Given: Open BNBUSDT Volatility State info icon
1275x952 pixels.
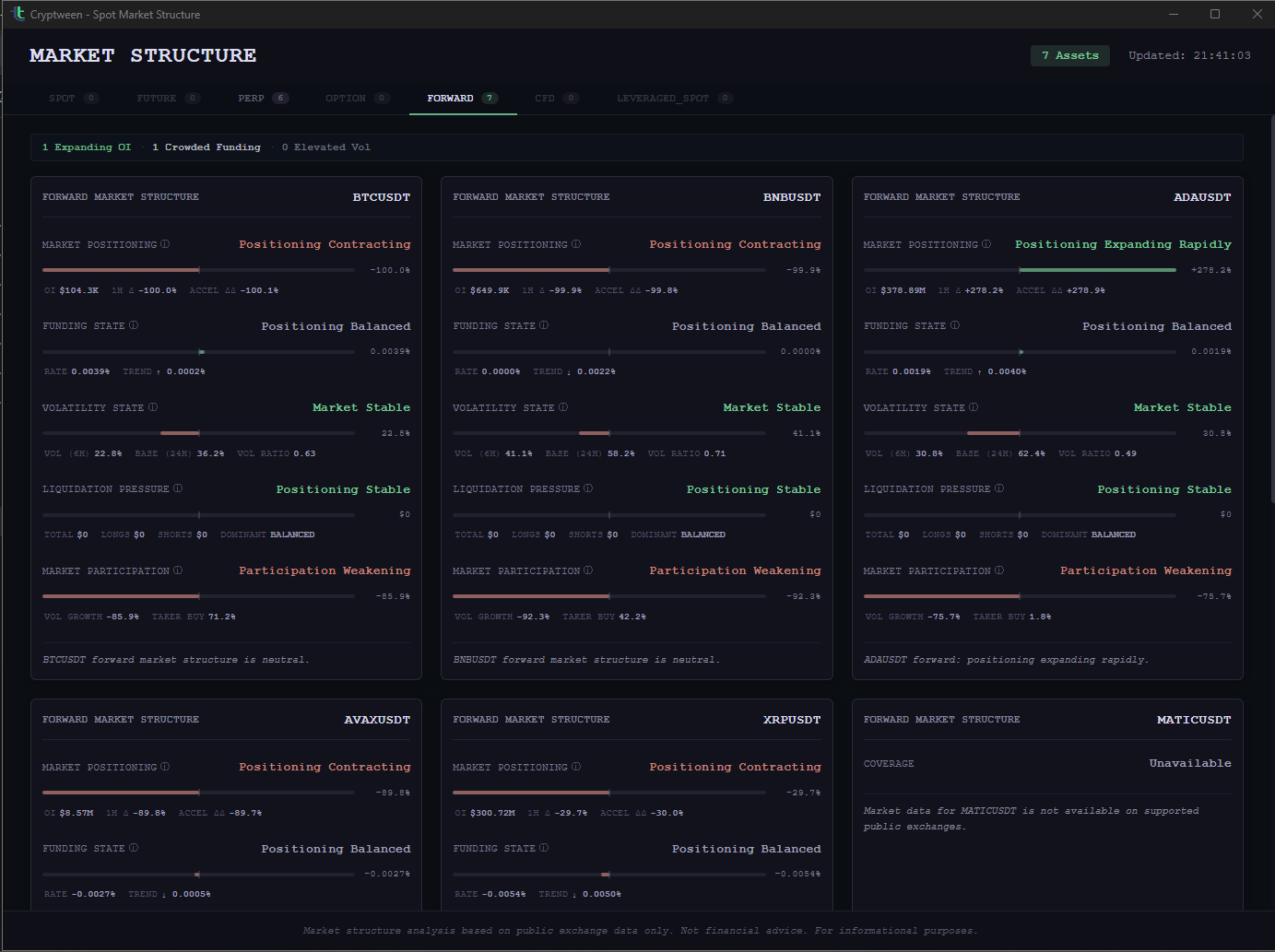Looking at the screenshot, I should point(563,407).
